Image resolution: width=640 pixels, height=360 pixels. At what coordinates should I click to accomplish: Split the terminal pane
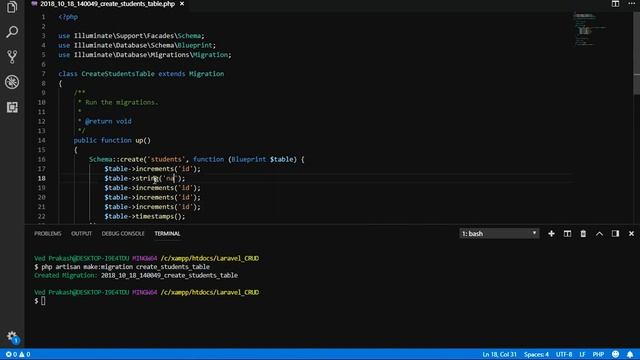click(567, 233)
